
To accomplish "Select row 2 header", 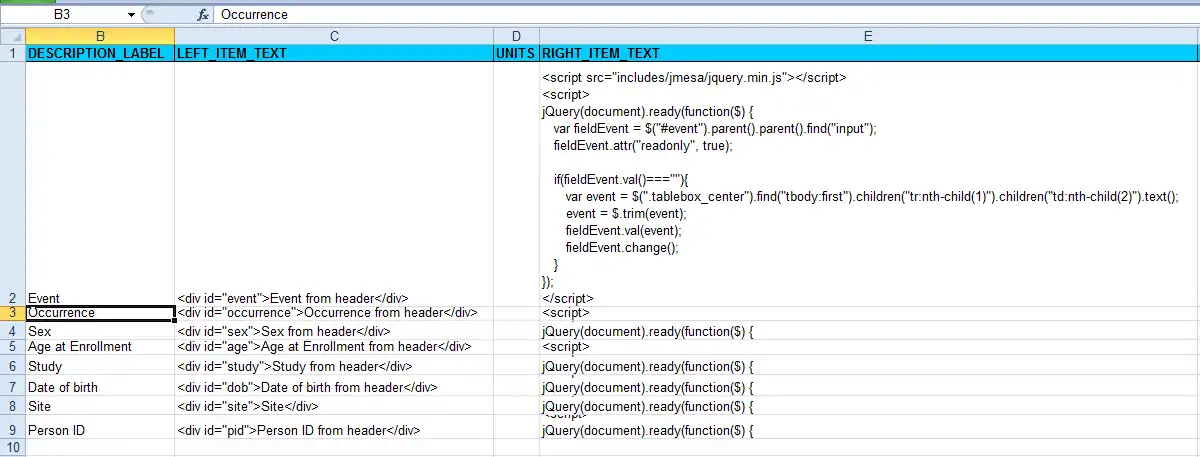I will pos(12,298).
